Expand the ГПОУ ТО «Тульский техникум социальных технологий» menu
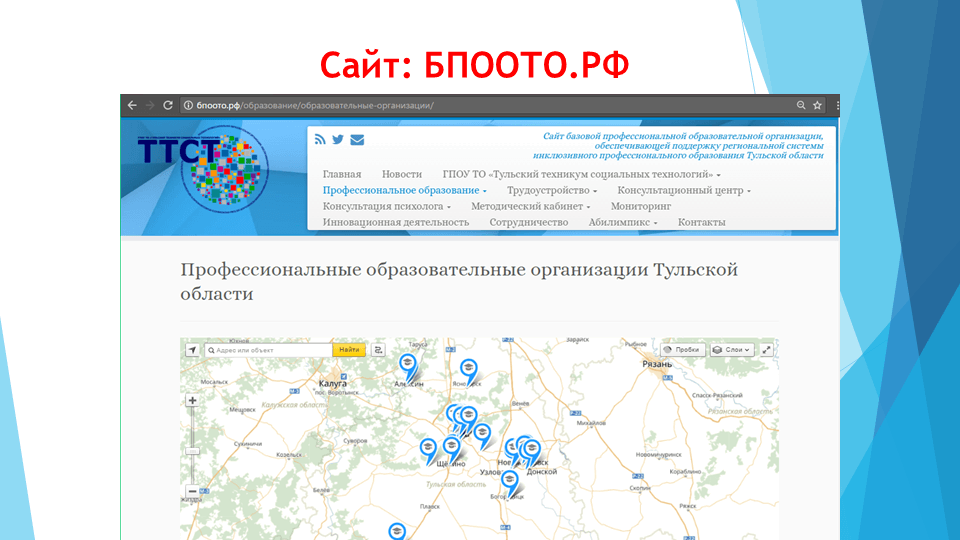The height and width of the screenshot is (540, 960). 581,174
